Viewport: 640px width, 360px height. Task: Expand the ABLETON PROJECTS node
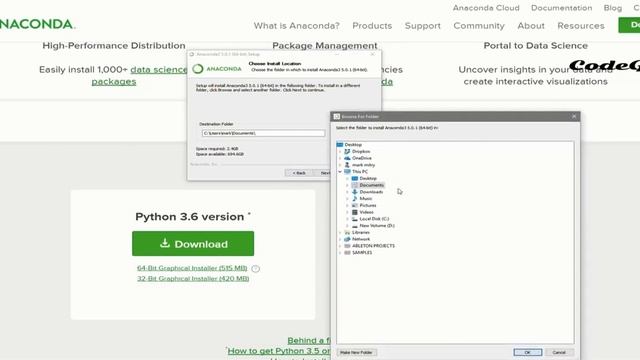tap(340, 246)
